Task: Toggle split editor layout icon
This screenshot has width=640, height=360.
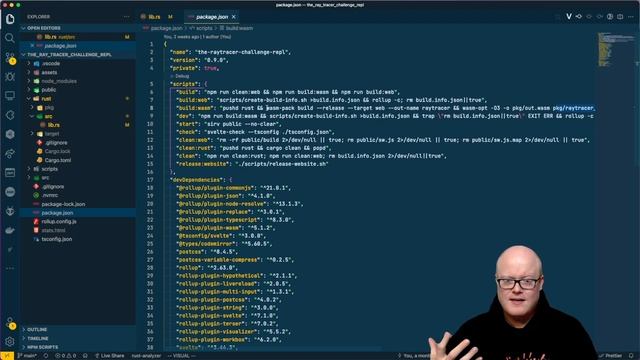Action: coord(620,17)
